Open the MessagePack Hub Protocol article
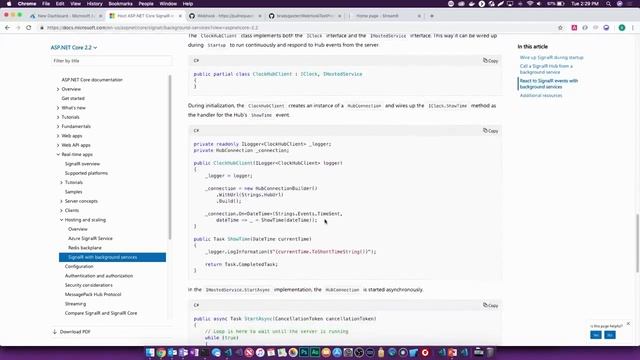Viewport: 640px width, 360px height. [93, 294]
